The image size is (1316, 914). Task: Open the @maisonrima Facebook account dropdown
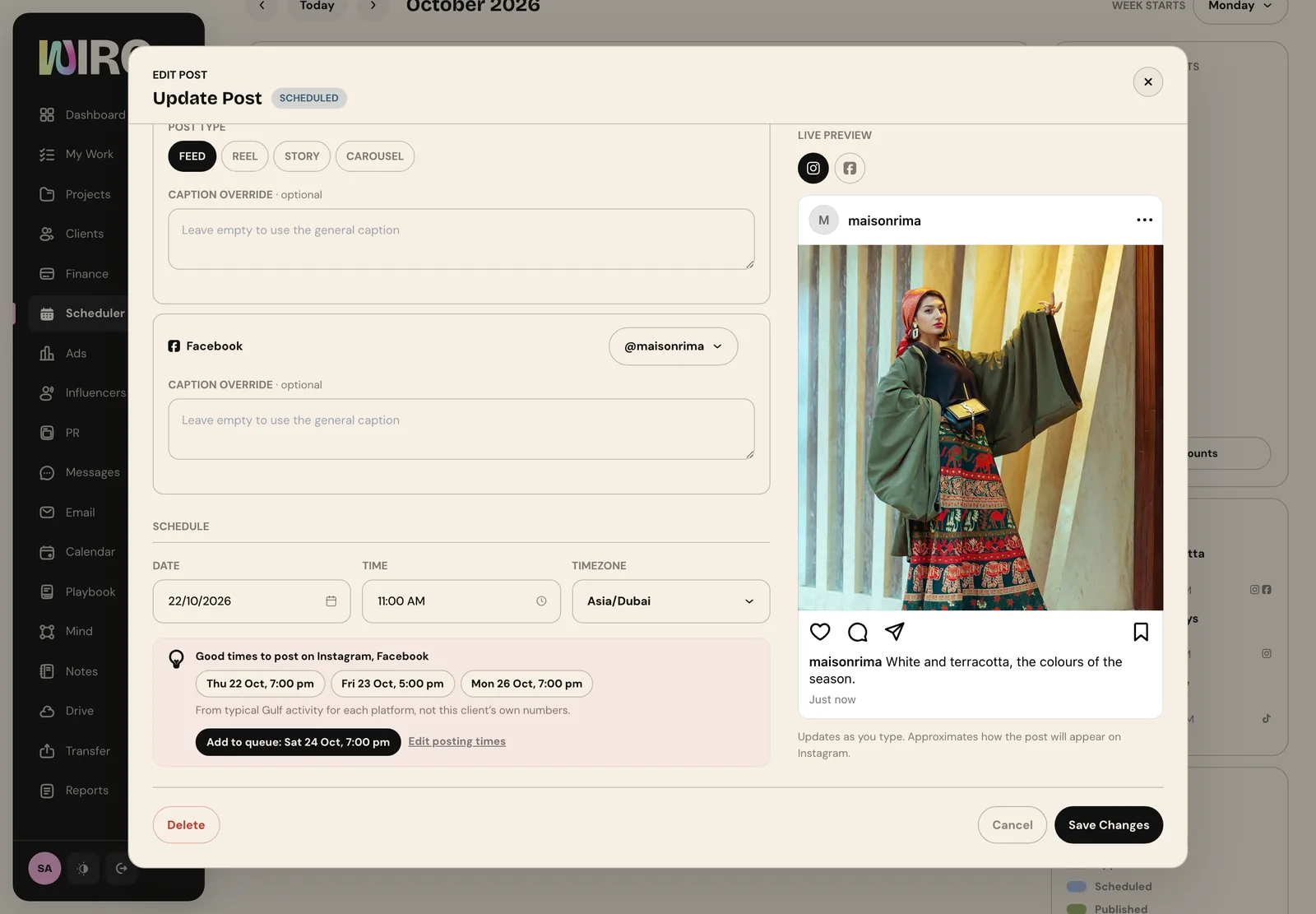click(673, 346)
